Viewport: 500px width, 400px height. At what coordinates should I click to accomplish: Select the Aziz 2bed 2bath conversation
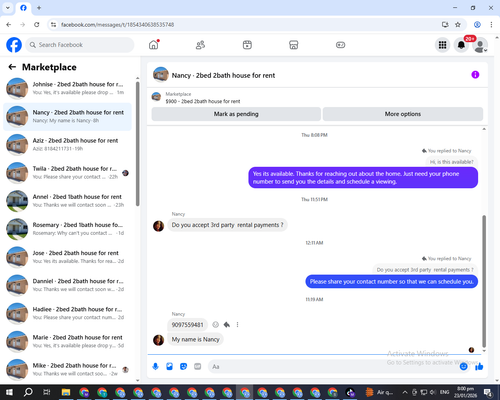tap(67, 145)
